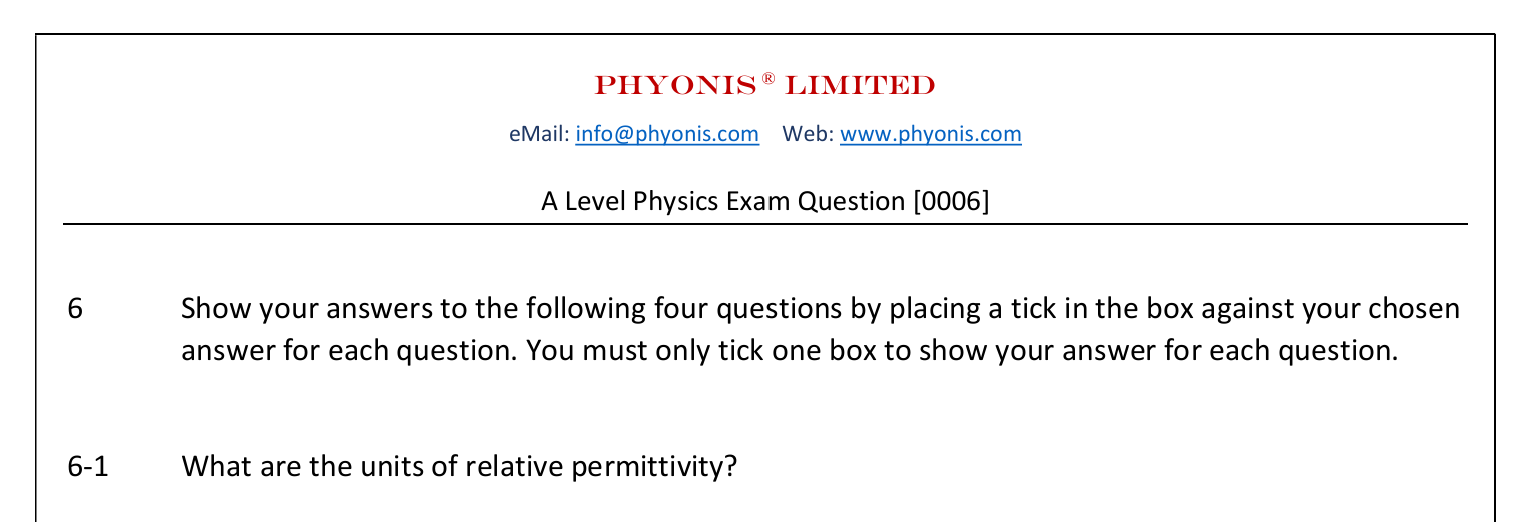Open the info@phyonis.com email link
1532x522 pixels.
click(x=667, y=134)
